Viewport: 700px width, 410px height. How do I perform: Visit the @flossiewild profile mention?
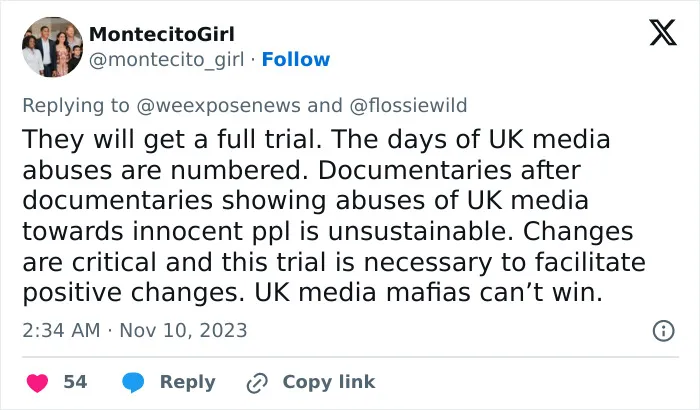pyautogui.click(x=408, y=106)
